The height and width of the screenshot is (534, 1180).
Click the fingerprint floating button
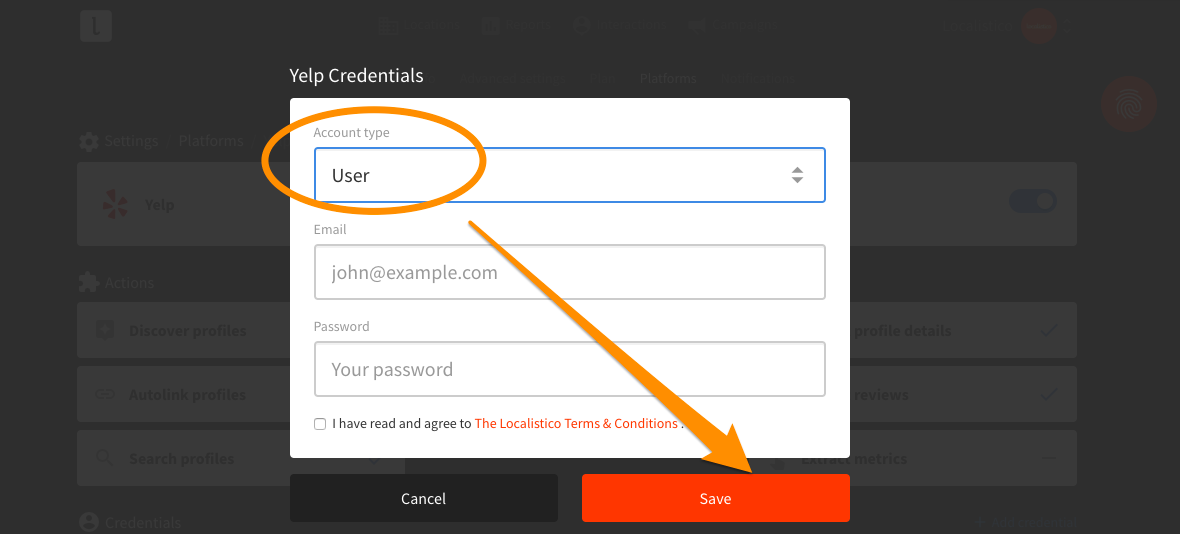tap(1129, 104)
